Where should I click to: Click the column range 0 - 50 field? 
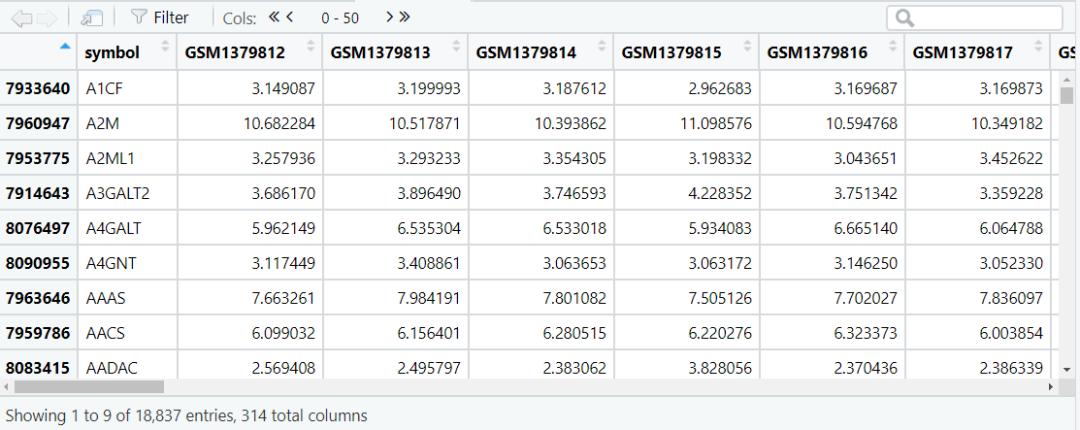coord(340,19)
